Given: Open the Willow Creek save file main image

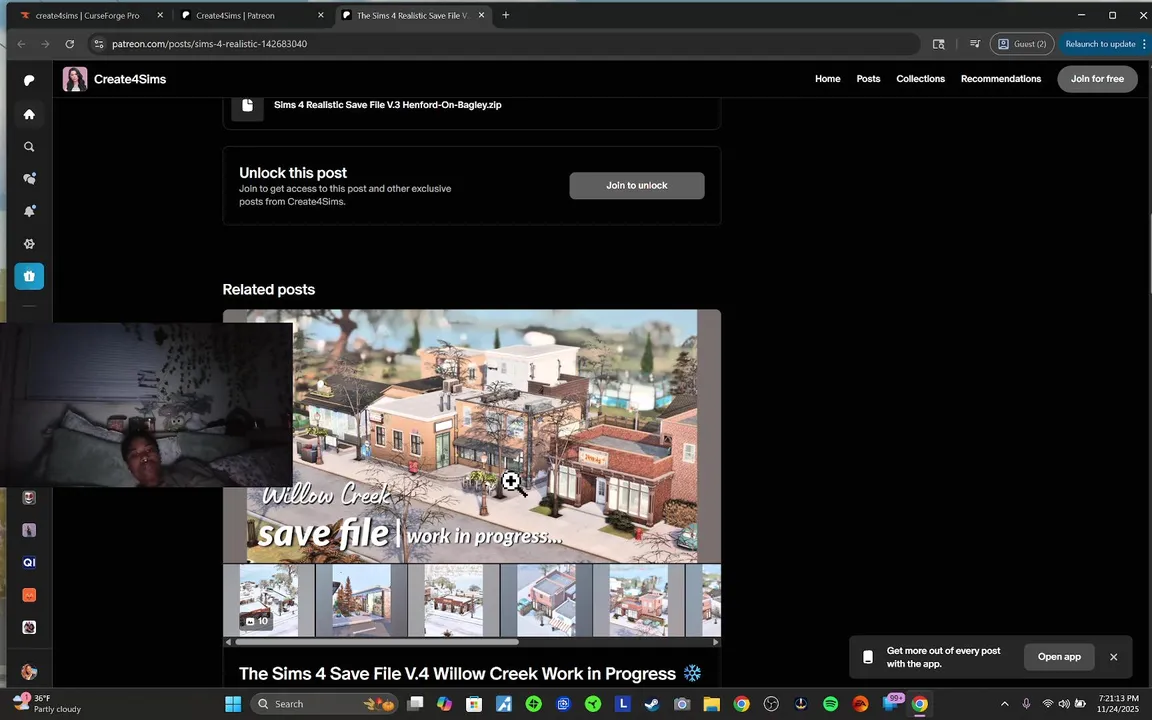Looking at the screenshot, I should [472, 436].
